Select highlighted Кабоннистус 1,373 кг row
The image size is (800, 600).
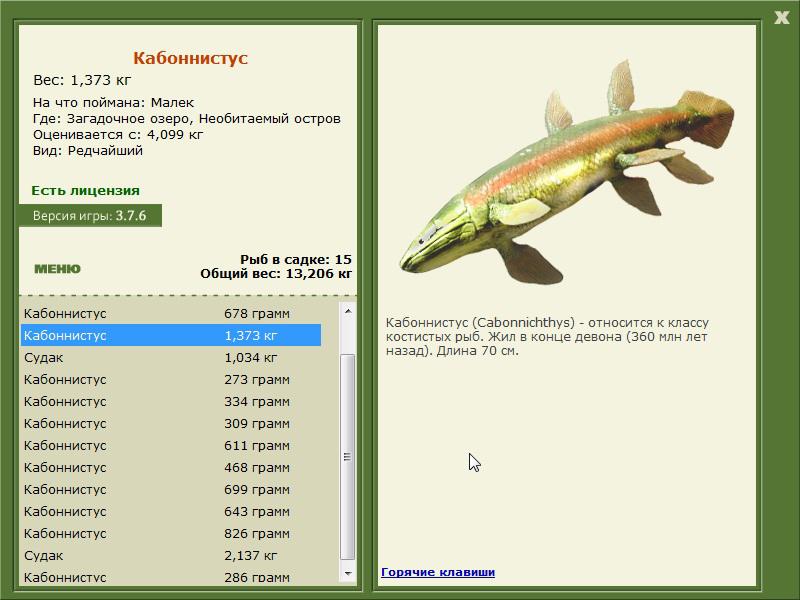pos(171,335)
